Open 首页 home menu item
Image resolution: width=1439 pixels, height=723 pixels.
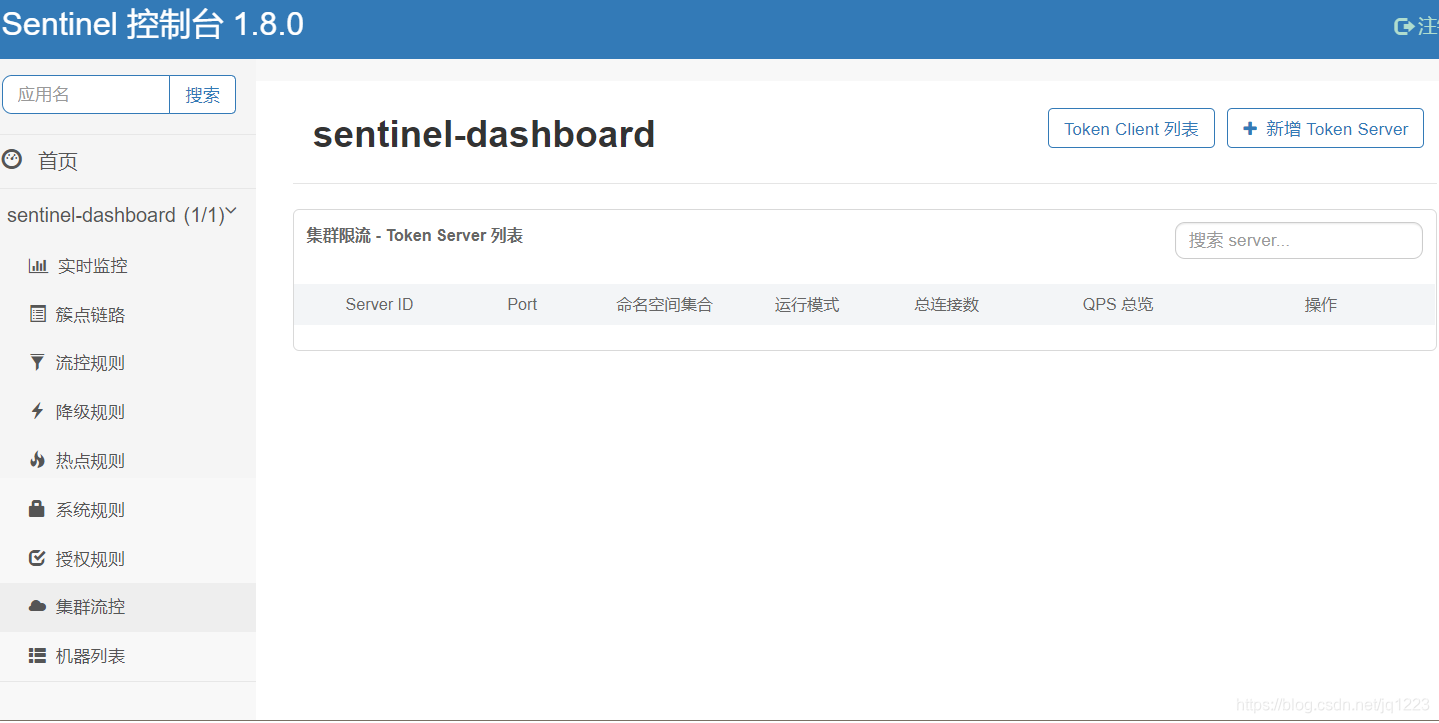128,161
